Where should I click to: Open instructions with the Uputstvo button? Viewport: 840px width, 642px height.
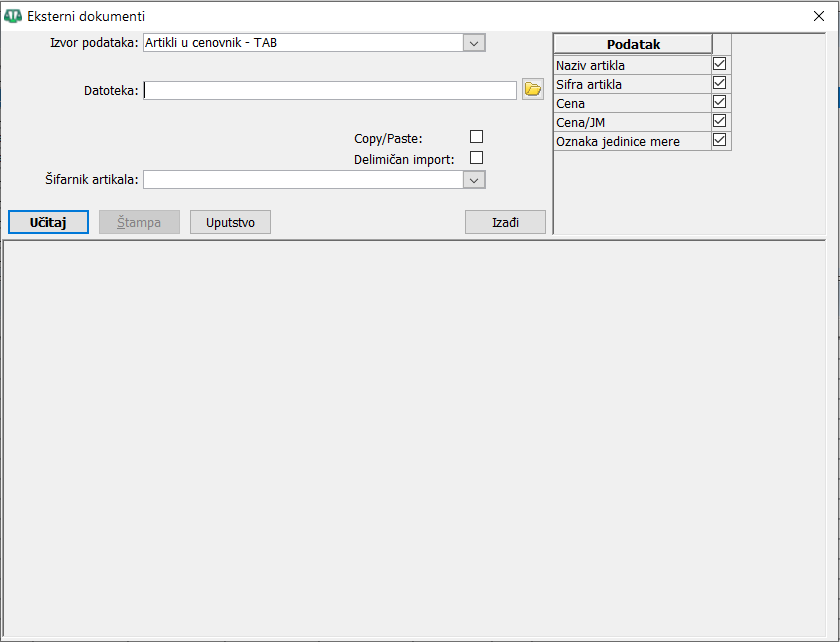click(230, 222)
